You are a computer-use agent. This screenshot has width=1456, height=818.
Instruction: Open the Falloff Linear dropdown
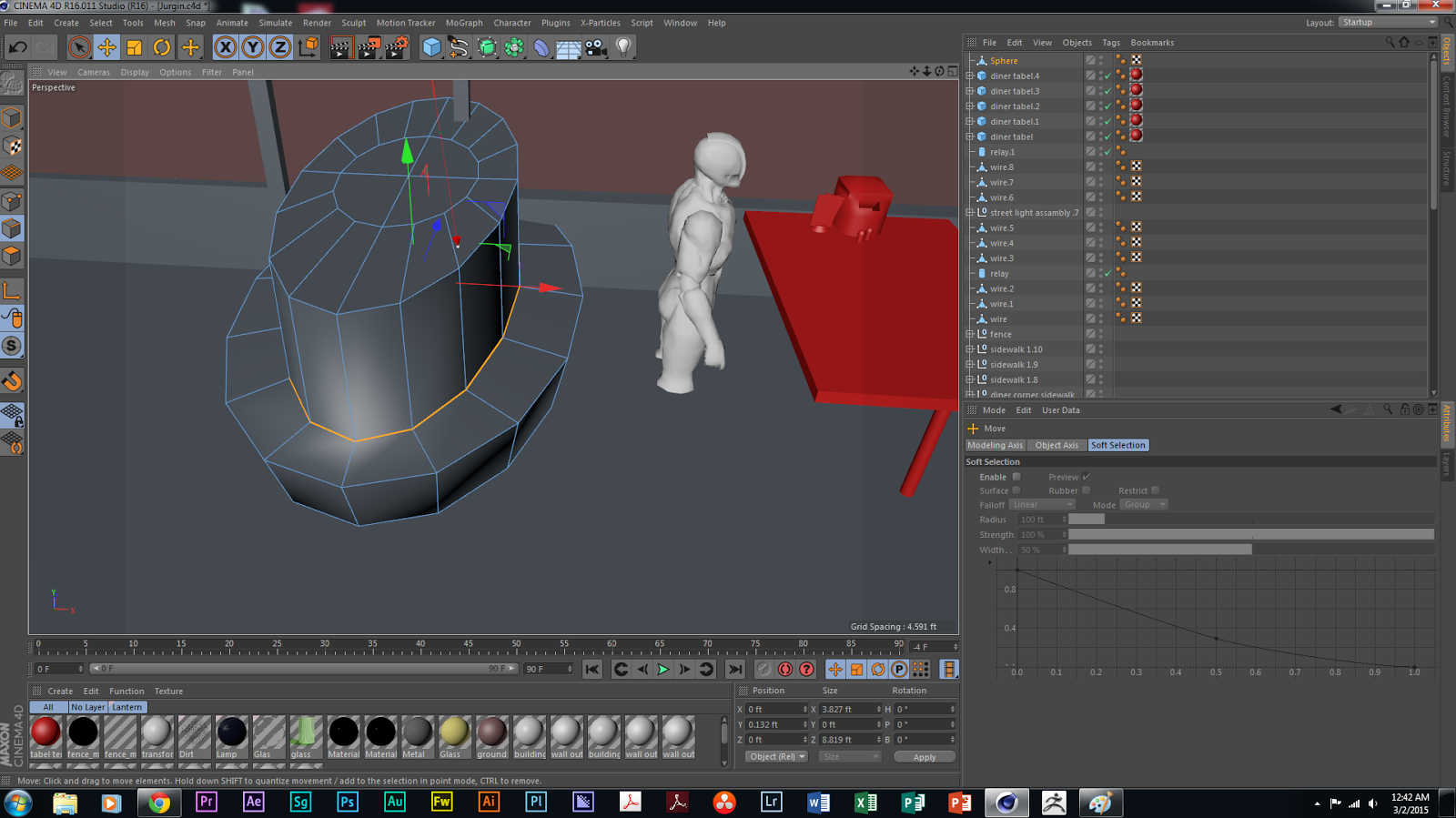tap(1042, 505)
